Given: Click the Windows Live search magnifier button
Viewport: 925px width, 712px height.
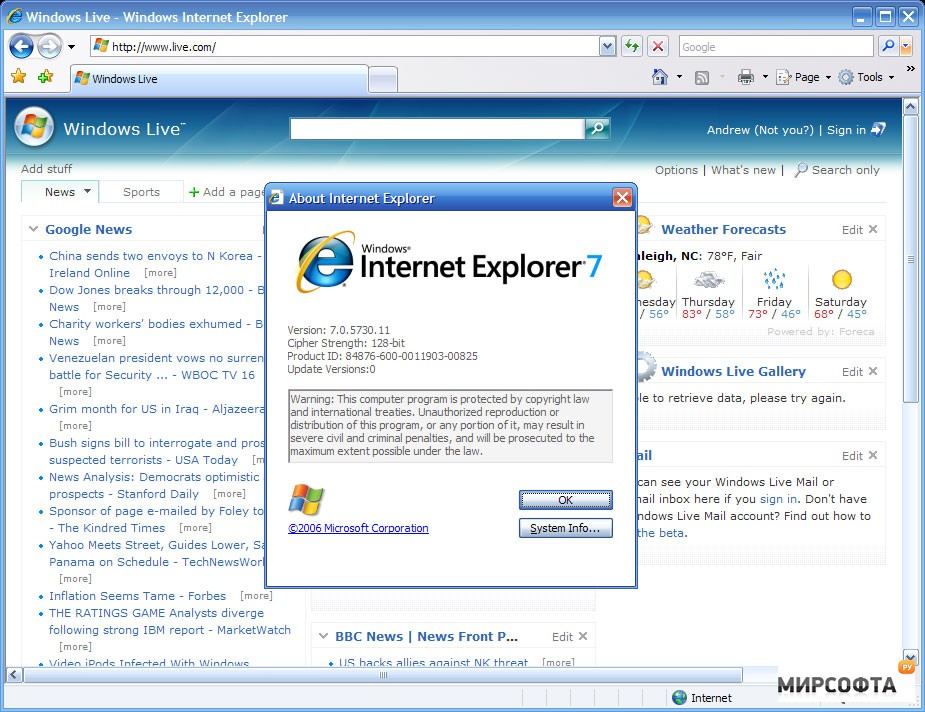Looking at the screenshot, I should pos(597,128).
